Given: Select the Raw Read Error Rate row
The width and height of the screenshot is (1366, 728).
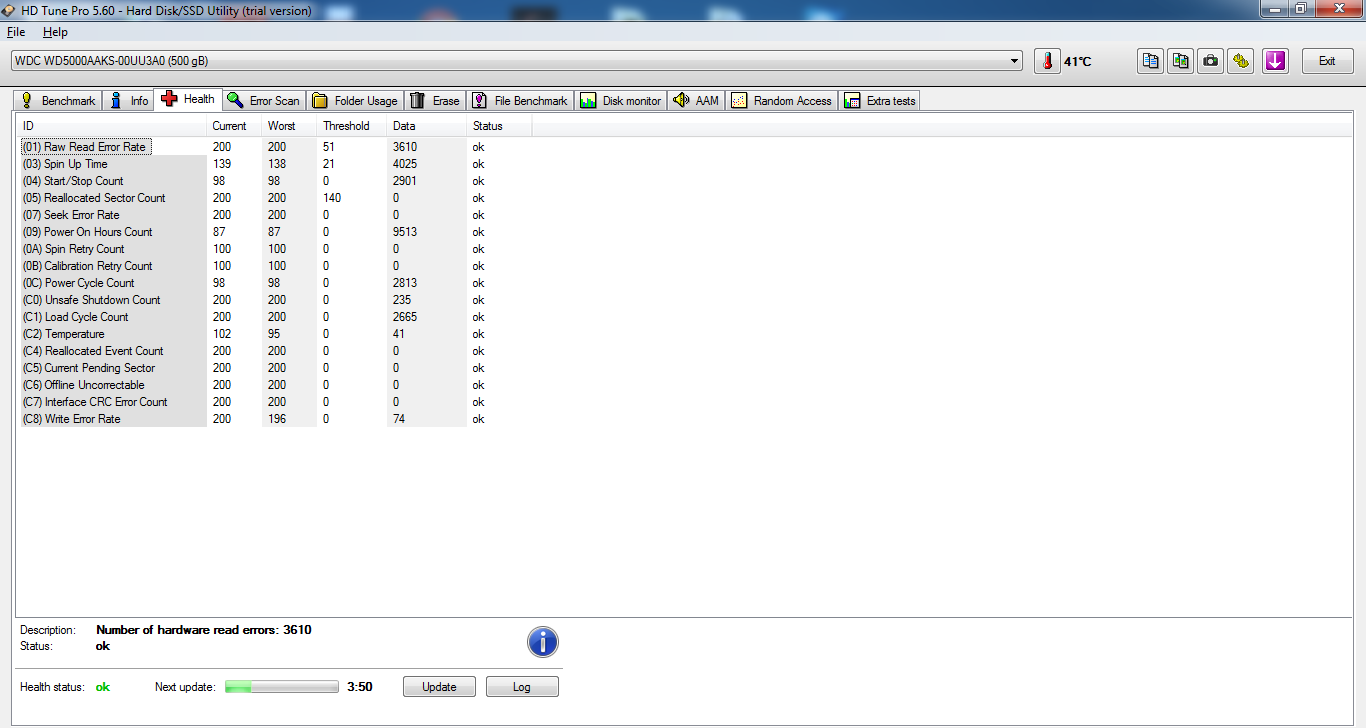Looking at the screenshot, I should click(x=275, y=147).
